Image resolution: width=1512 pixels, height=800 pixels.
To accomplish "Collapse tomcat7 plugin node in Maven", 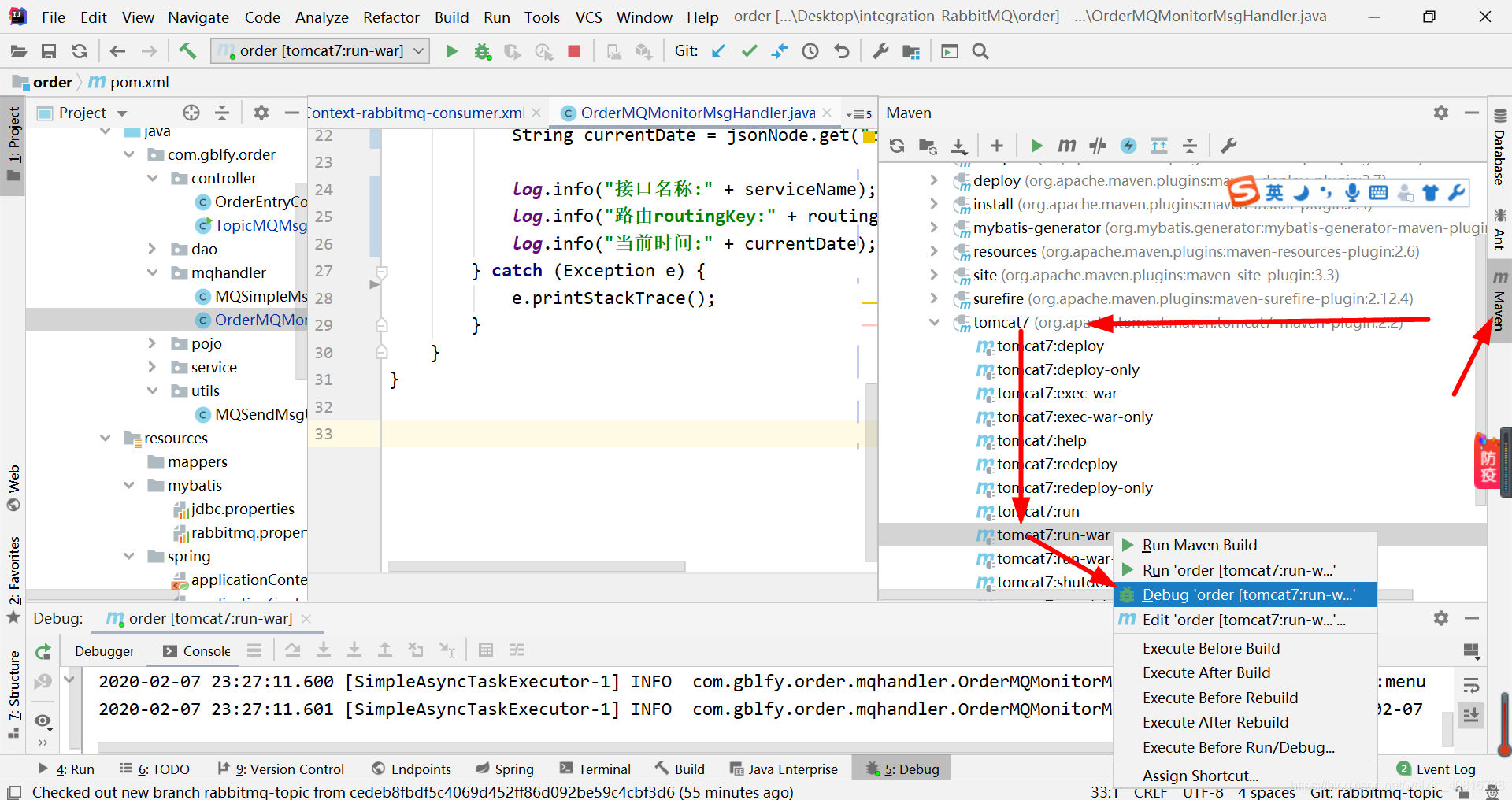I will tap(934, 322).
